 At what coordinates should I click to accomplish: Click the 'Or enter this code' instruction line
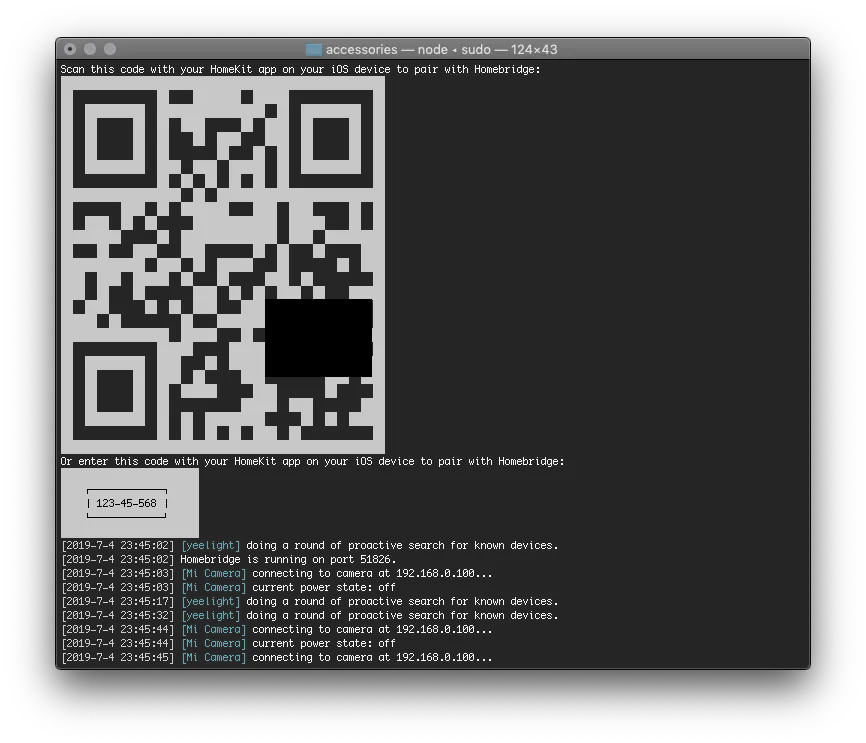[x=312, y=461]
